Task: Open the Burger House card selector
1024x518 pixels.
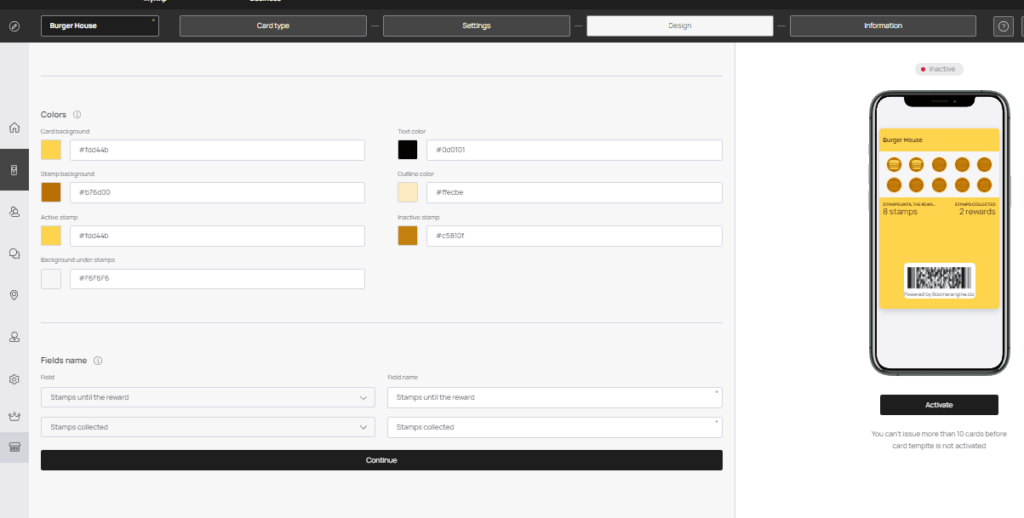Action: coord(100,26)
